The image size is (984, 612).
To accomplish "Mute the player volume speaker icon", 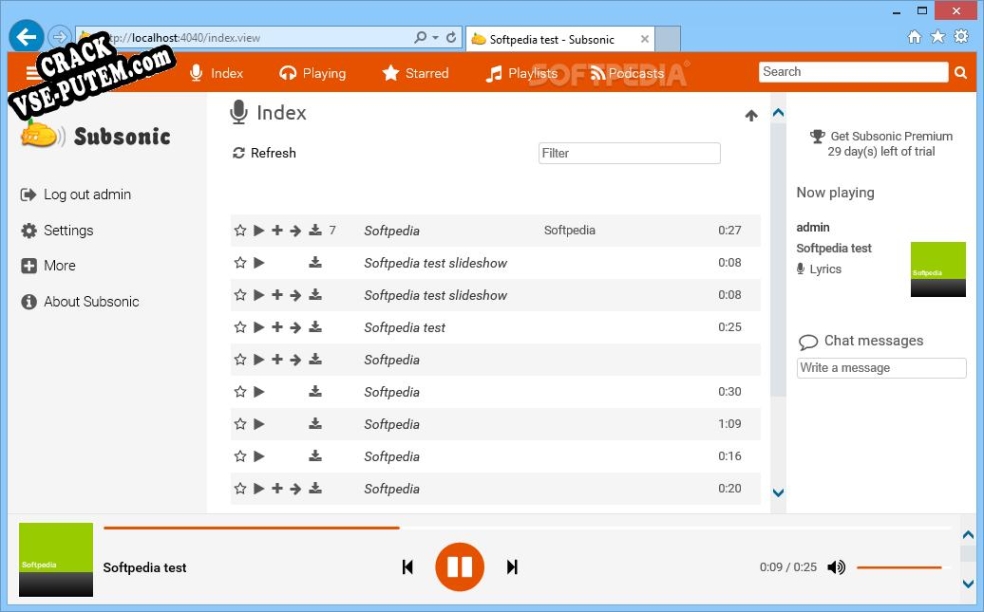I will 836,567.
